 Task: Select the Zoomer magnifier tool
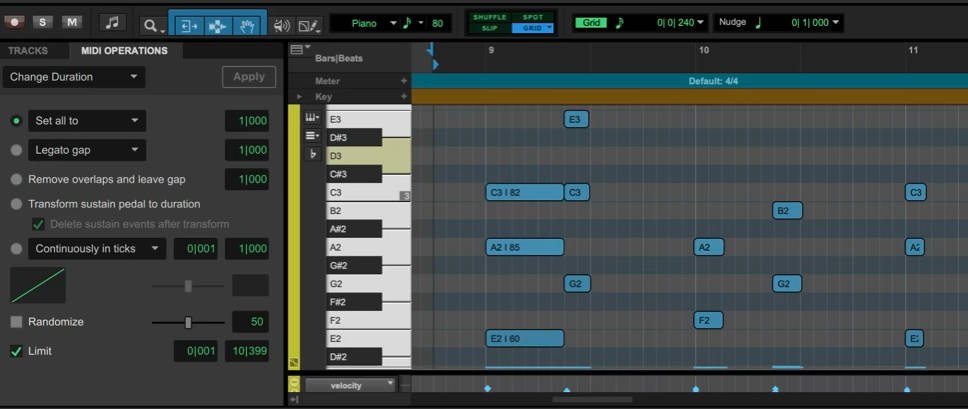150,25
